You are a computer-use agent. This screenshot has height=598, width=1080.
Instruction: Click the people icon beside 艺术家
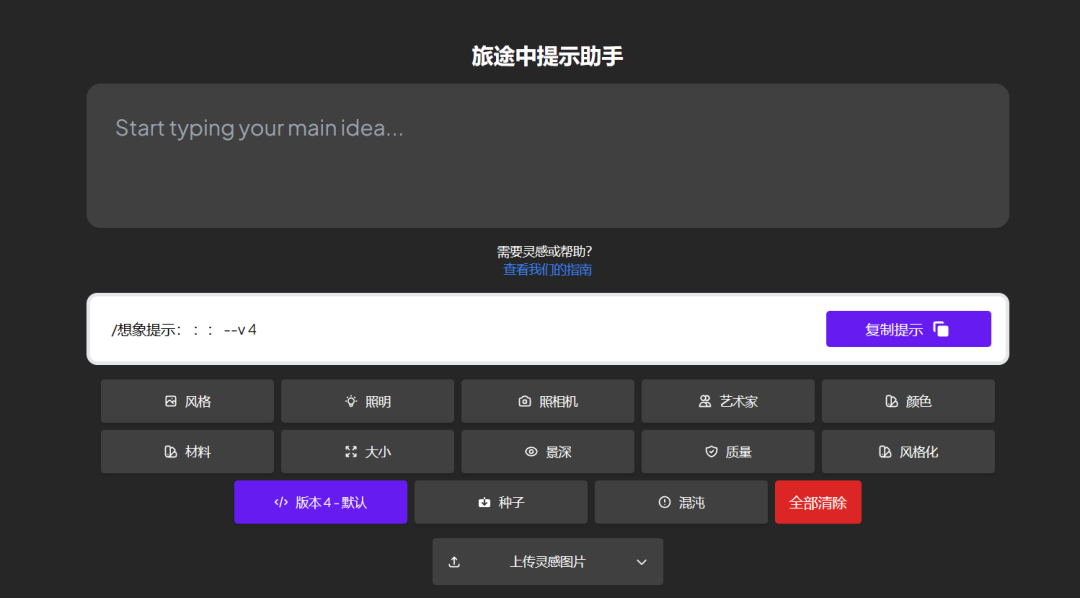(x=705, y=401)
